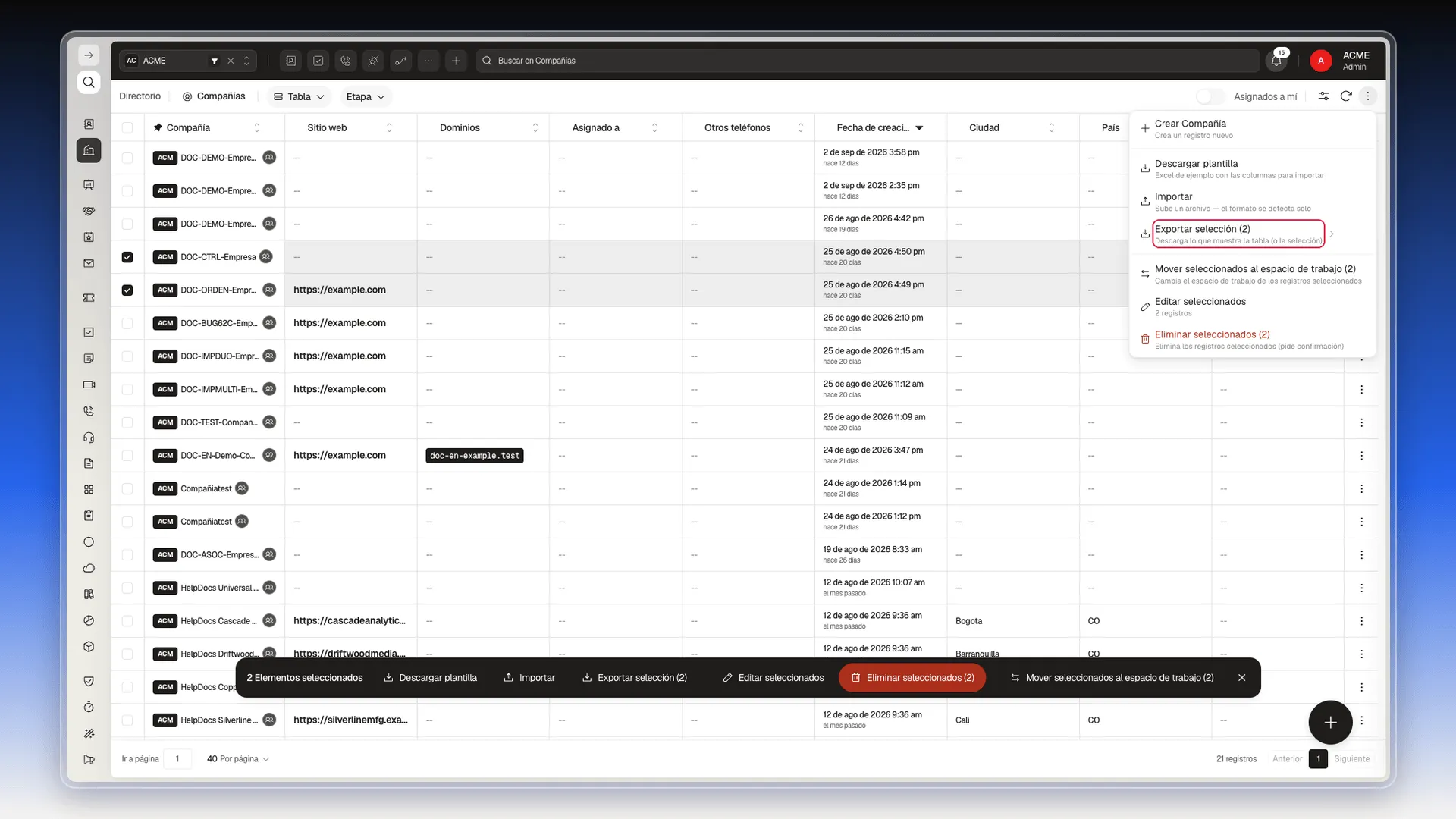This screenshot has height=819, width=1456.
Task: Click the refresh table icon
Action: point(1346,96)
